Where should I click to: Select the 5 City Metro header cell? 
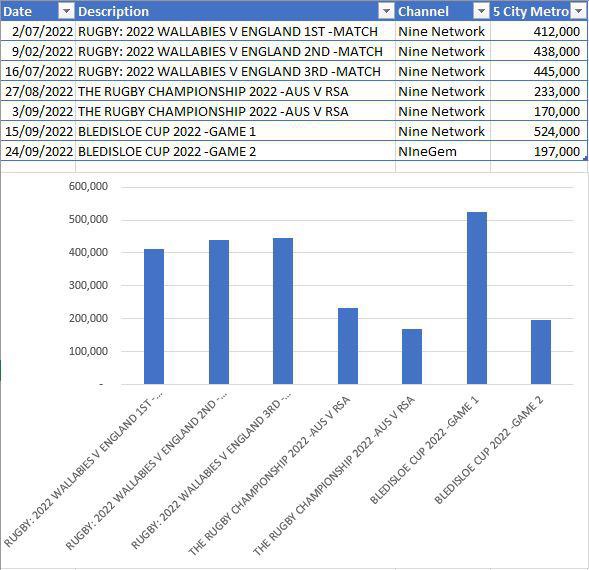[539, 11]
